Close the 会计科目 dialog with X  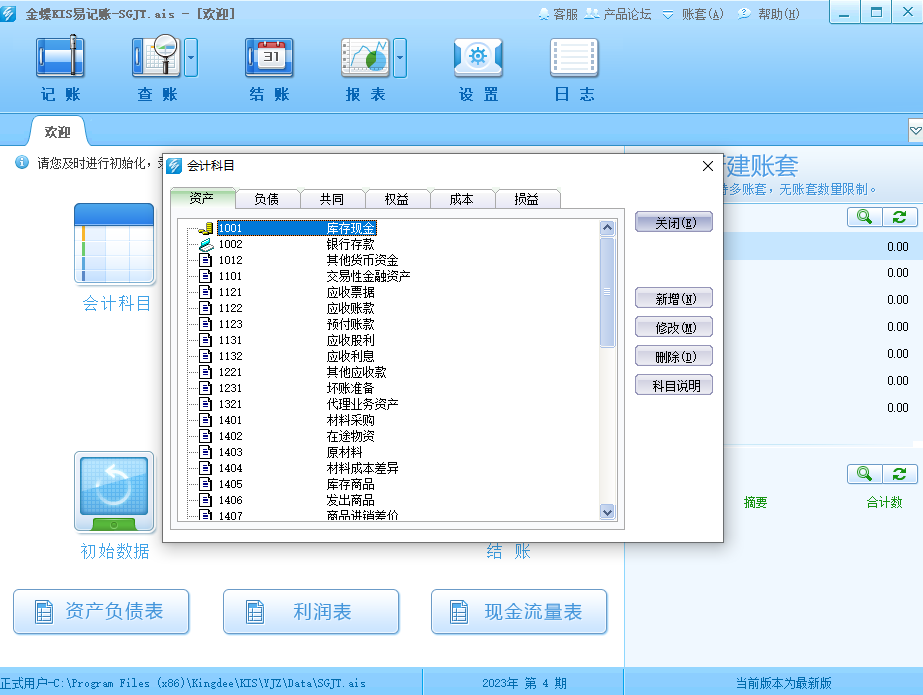(708, 166)
